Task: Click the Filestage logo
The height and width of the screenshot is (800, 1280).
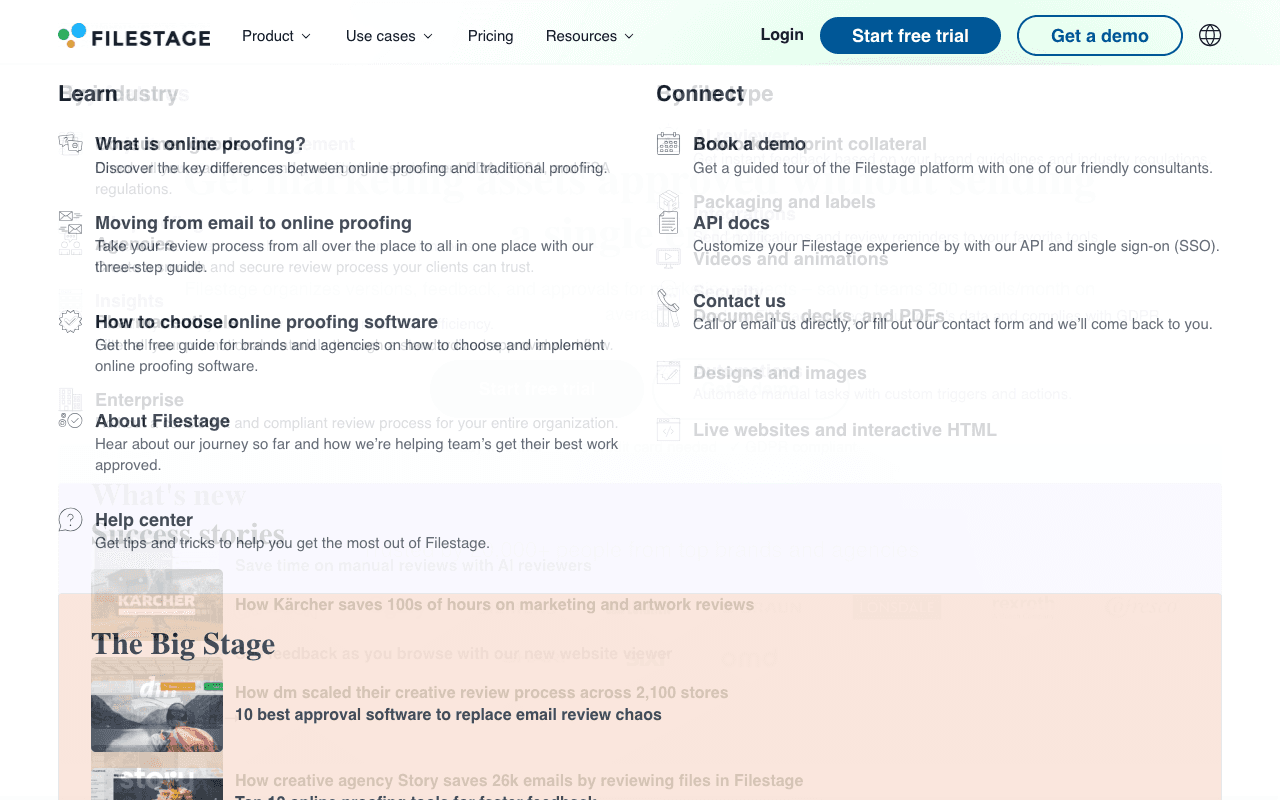Action: pyautogui.click(x=134, y=36)
